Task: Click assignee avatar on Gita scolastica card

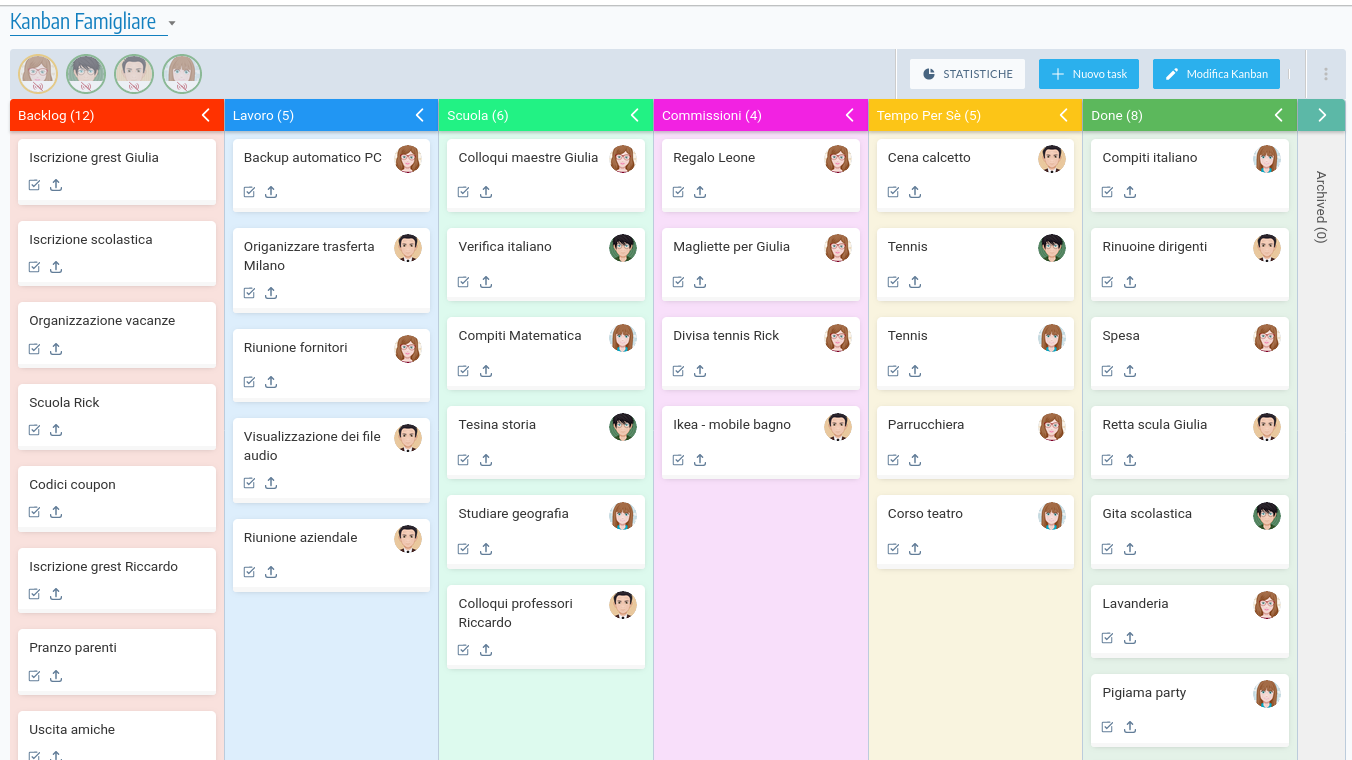Action: point(1267,516)
